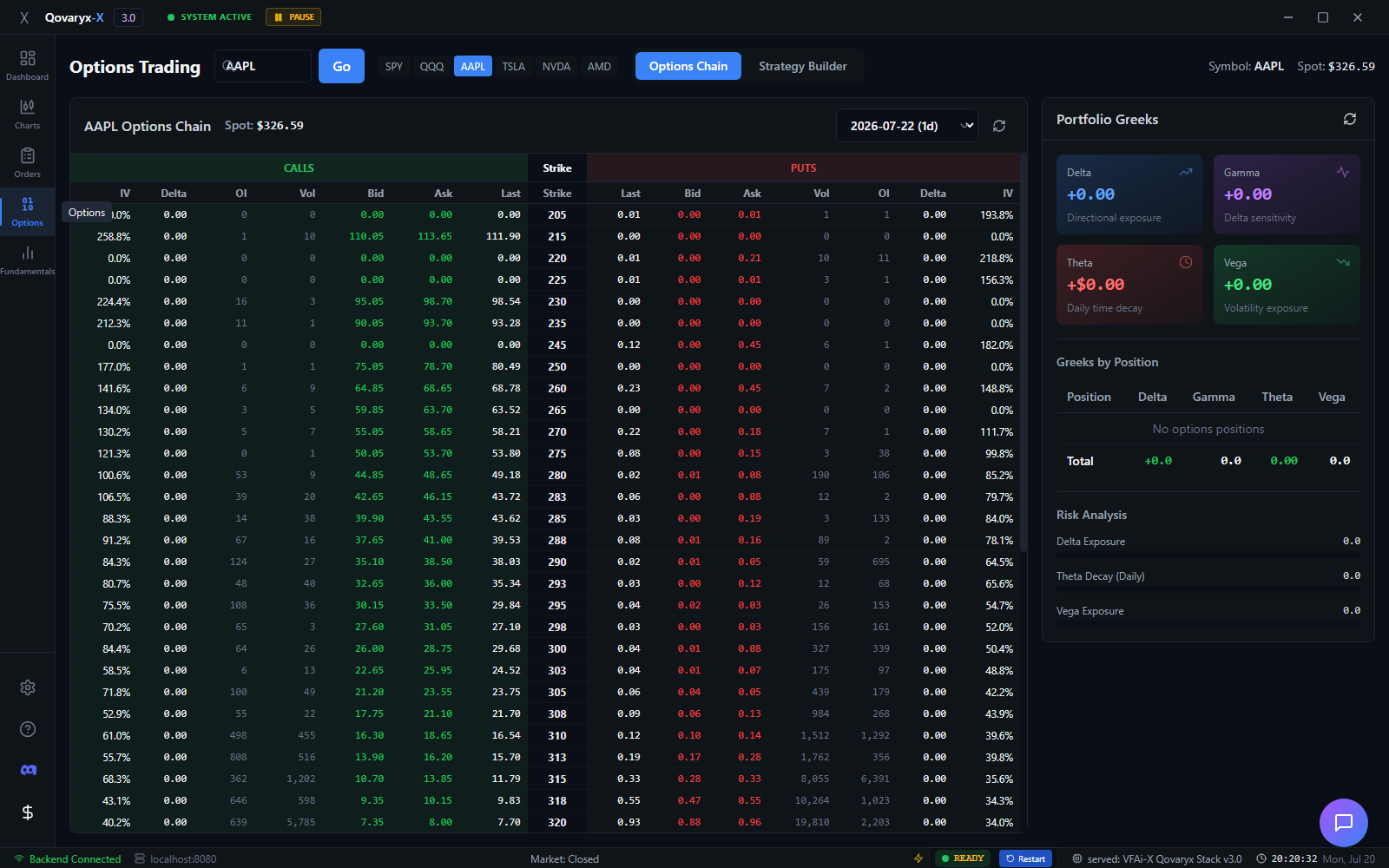Image resolution: width=1389 pixels, height=868 pixels.
Task: Click the Qovaryx-X logo icon
Action: pos(24,17)
